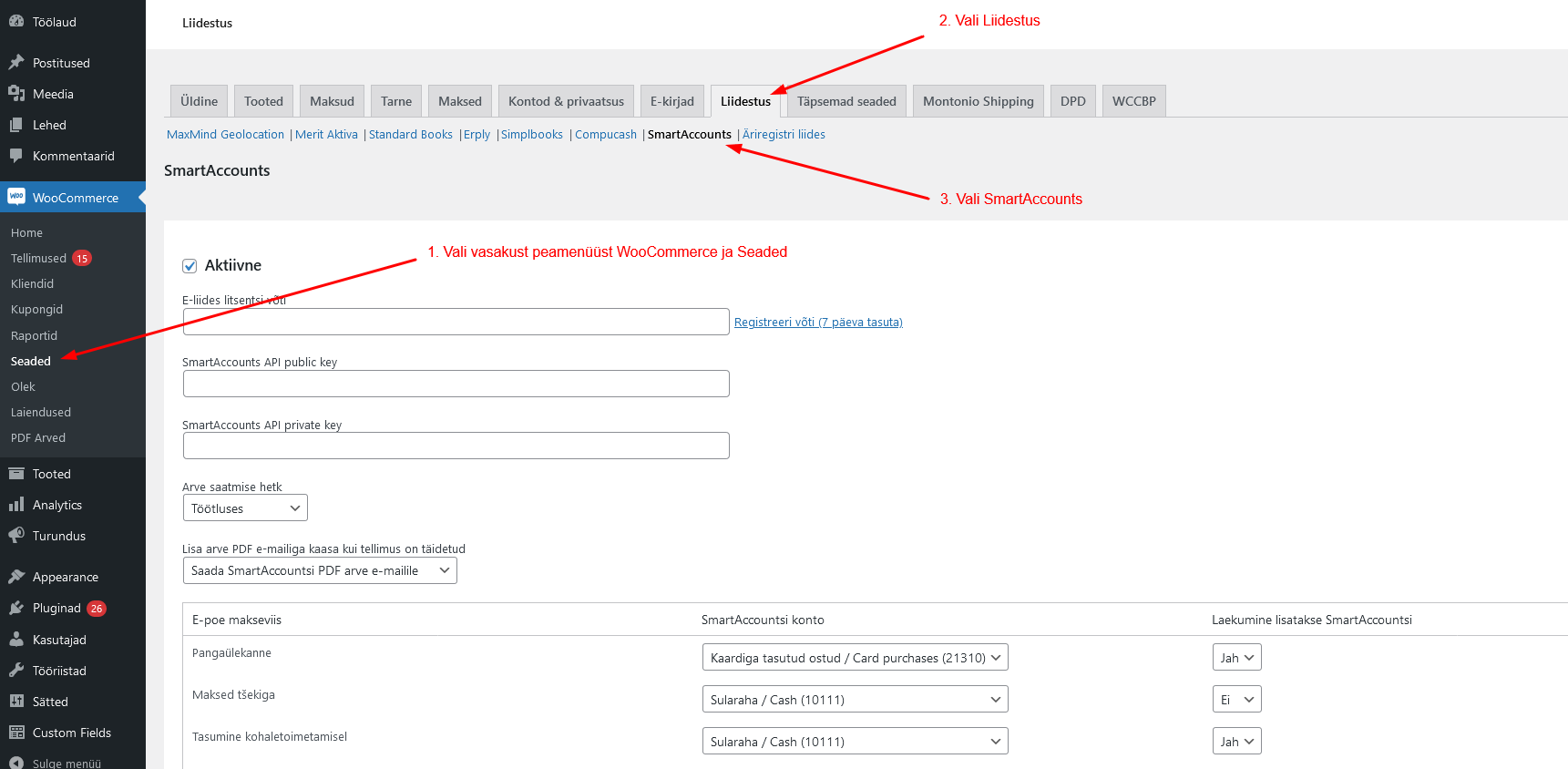Expand the Saada SmartAccountsi PDF arve dropdown
The image size is (1568, 769).
320,570
